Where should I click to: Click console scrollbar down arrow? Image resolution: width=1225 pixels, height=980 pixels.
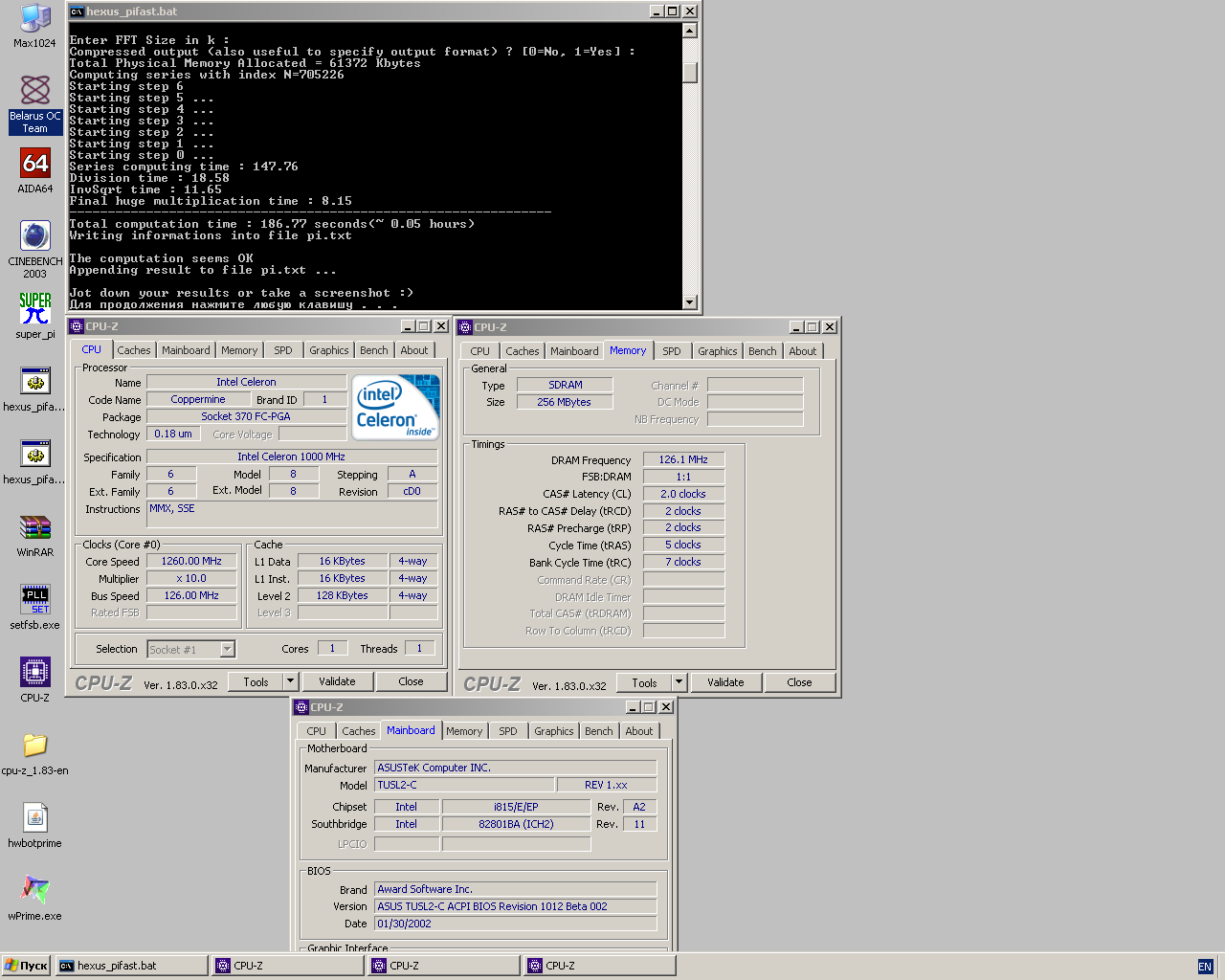pos(690,301)
